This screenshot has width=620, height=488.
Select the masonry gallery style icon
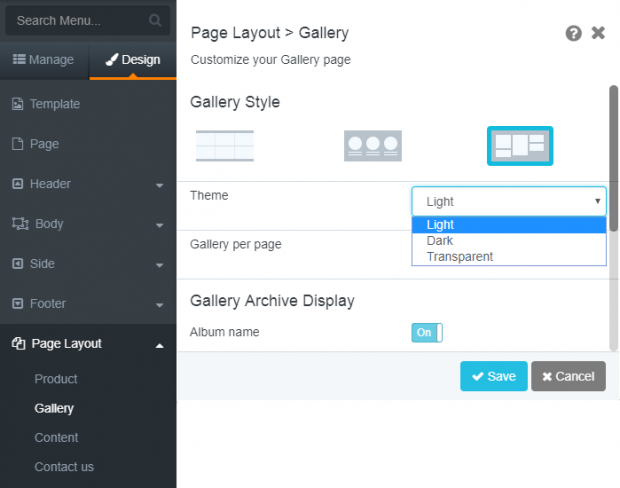point(520,146)
